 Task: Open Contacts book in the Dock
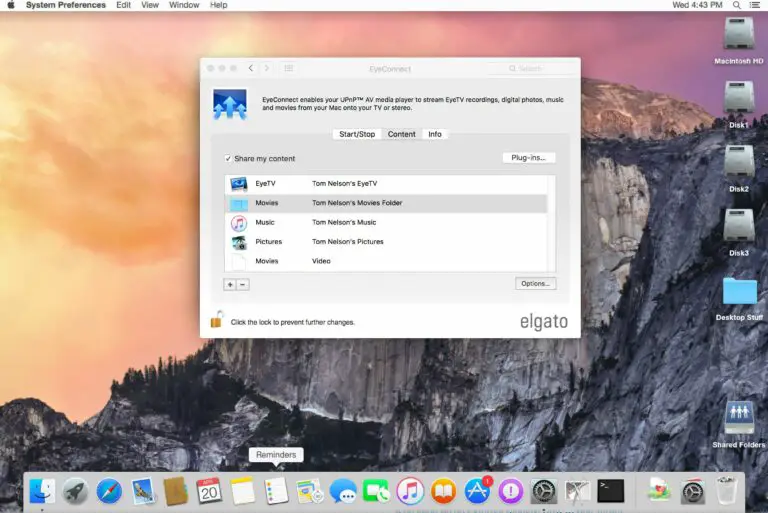[x=176, y=491]
